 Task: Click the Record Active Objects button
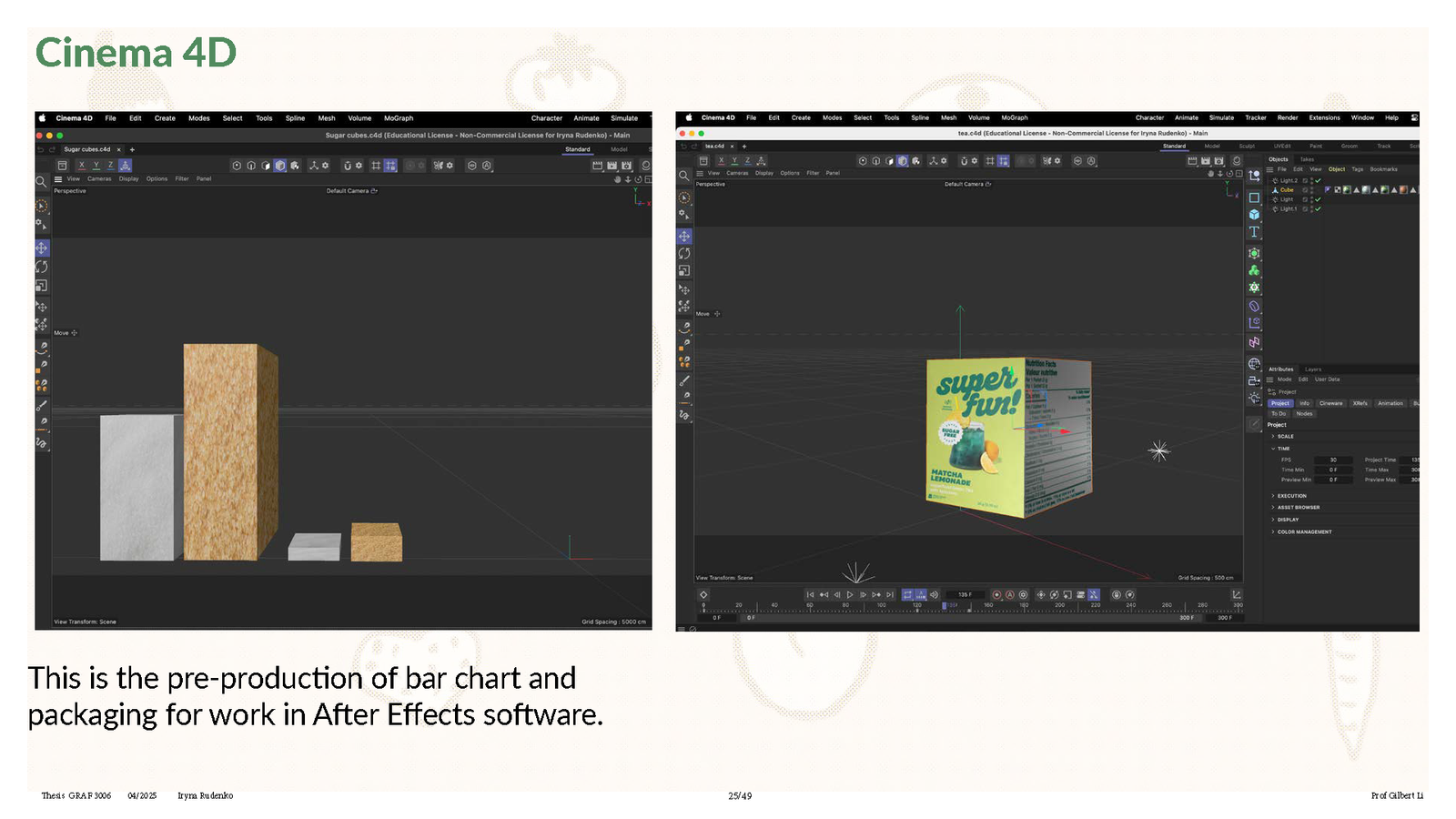point(996,595)
